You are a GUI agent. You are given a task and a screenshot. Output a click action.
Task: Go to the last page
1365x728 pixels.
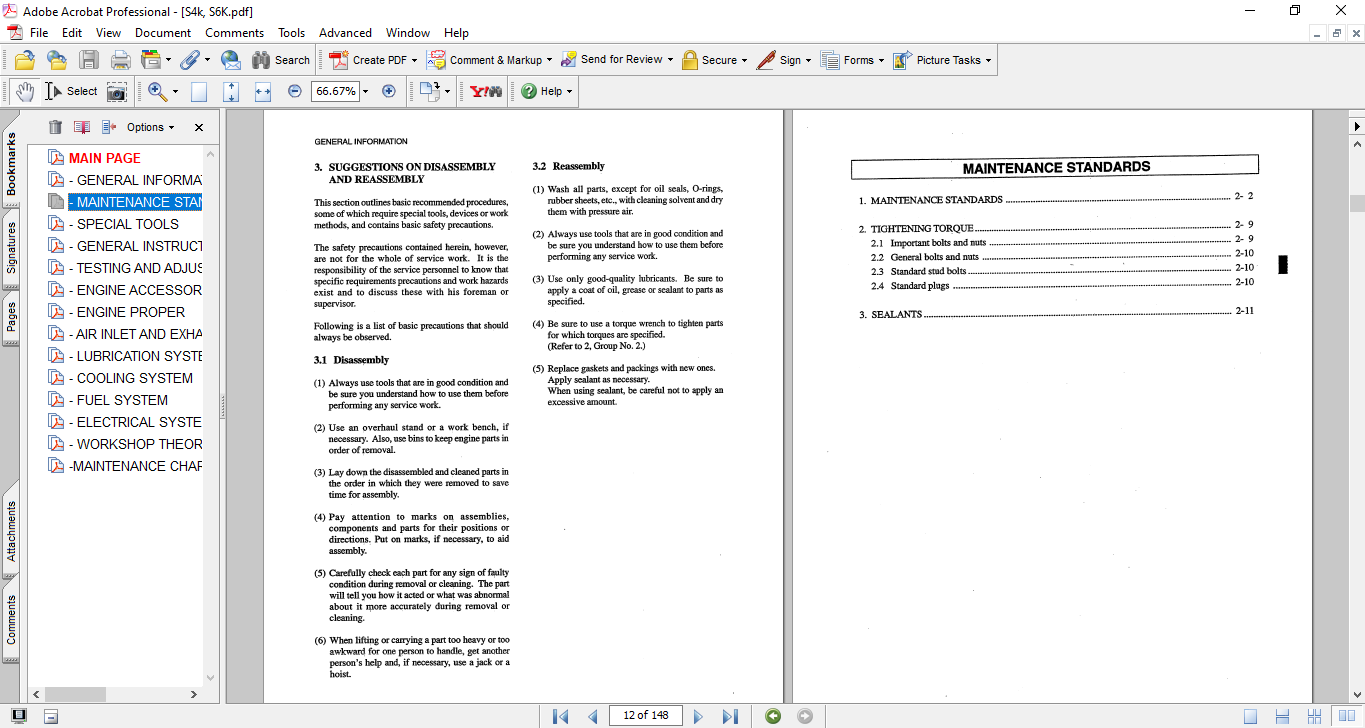tap(730, 716)
